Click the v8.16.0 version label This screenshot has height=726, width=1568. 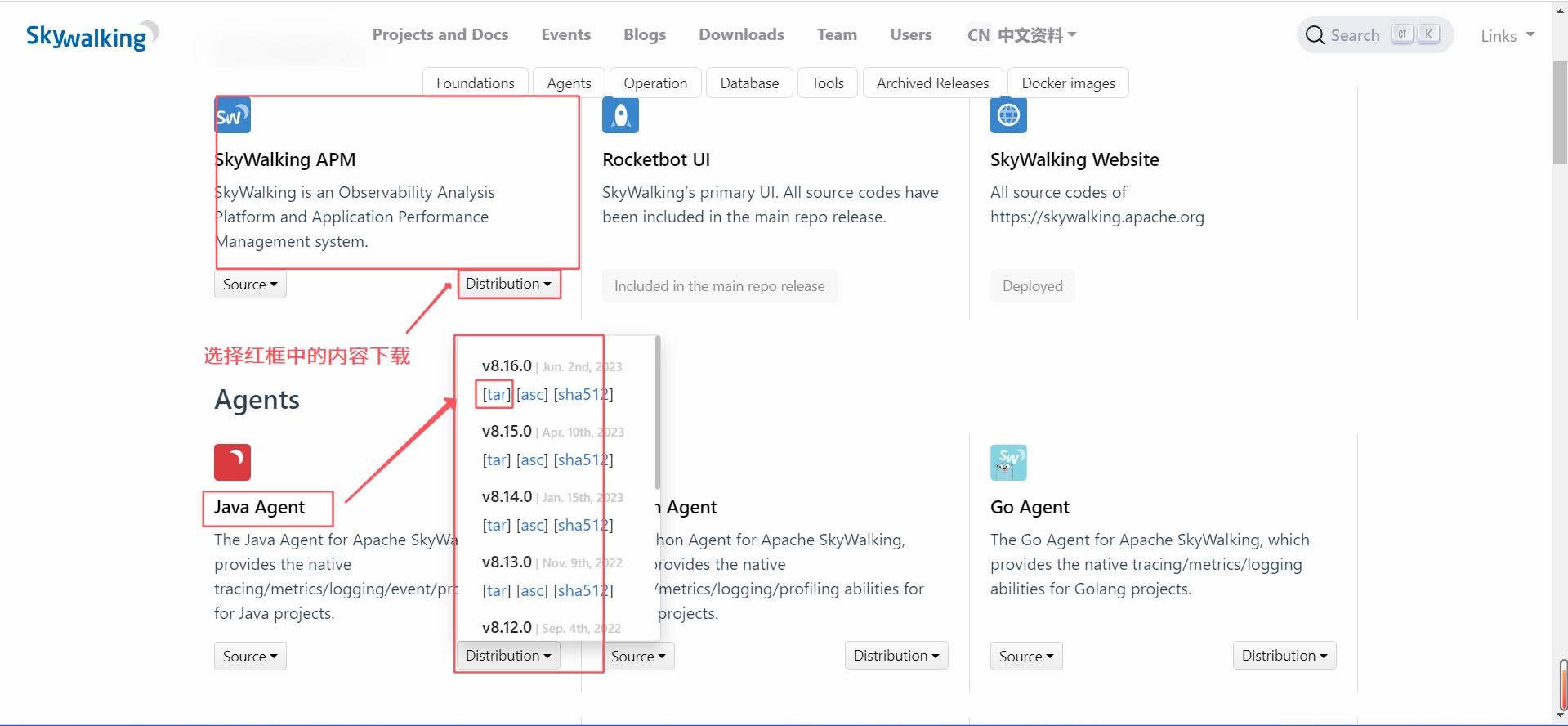507,365
